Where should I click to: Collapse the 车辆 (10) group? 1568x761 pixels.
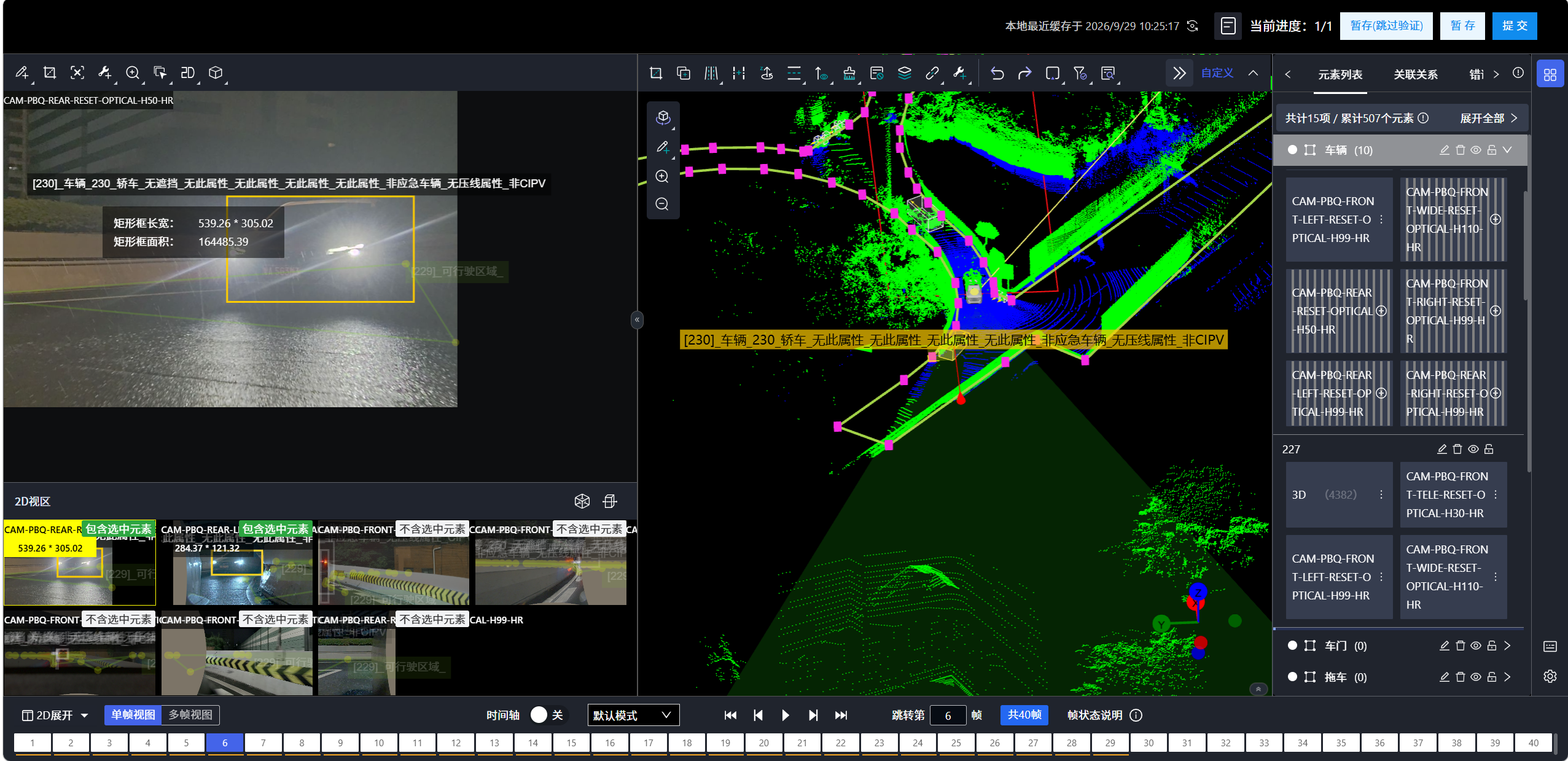click(1507, 150)
